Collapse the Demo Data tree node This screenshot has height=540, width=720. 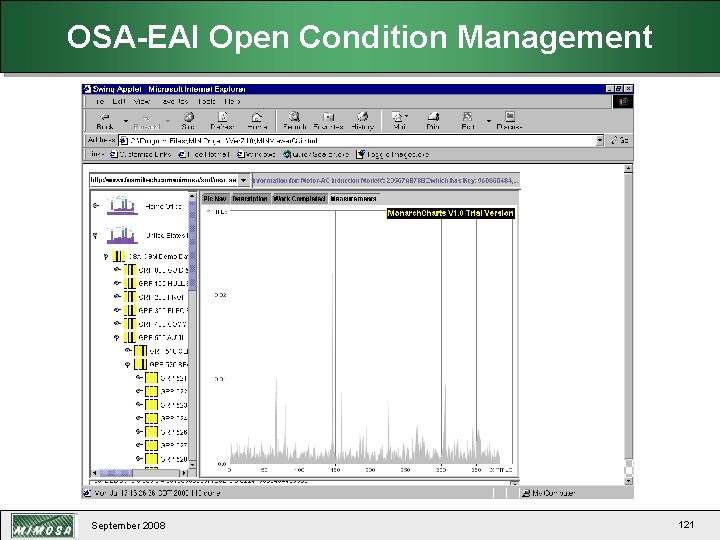click(x=106, y=256)
